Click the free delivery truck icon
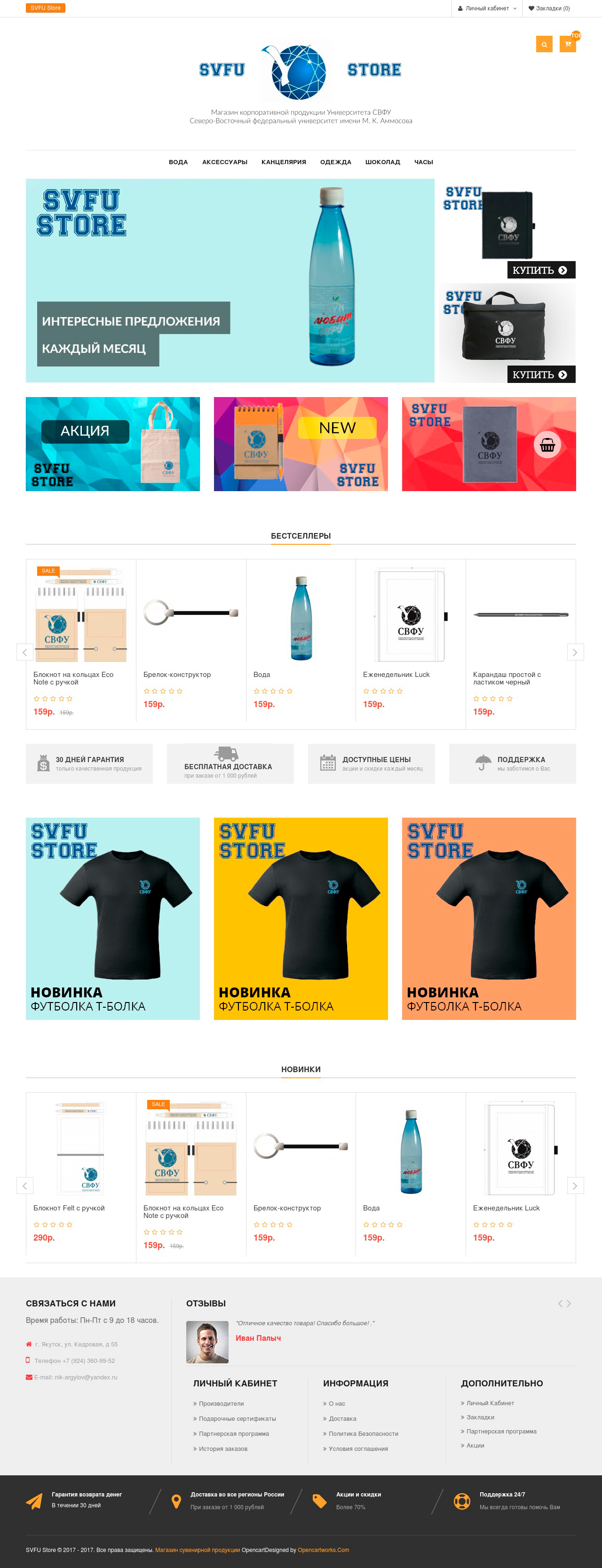This screenshot has width=602, height=1568. [226, 754]
